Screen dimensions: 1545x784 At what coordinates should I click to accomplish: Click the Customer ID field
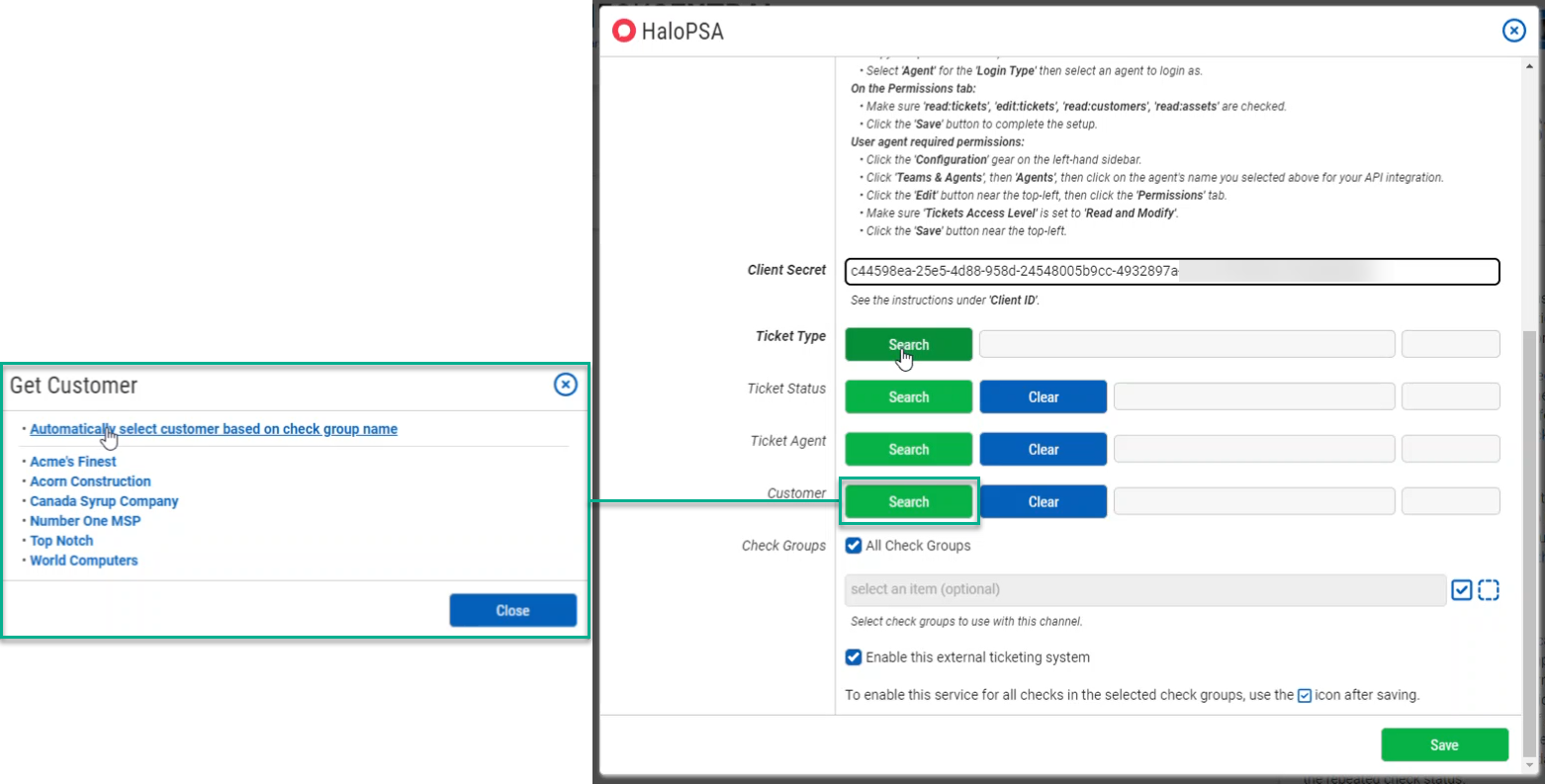click(x=1451, y=501)
